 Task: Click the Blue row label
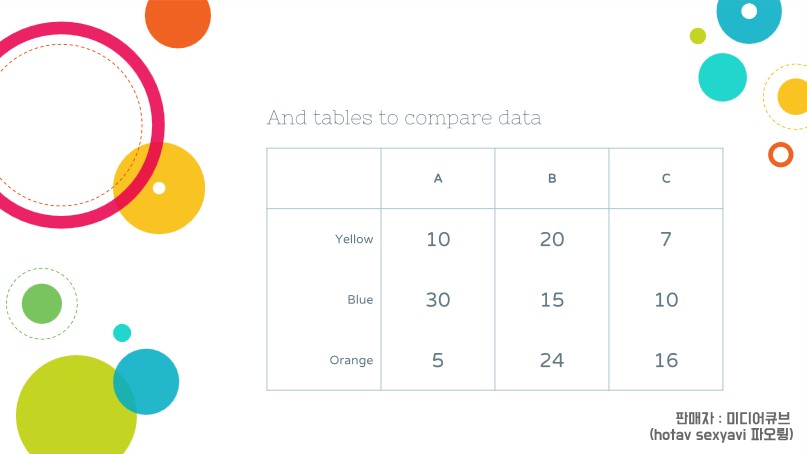[360, 300]
